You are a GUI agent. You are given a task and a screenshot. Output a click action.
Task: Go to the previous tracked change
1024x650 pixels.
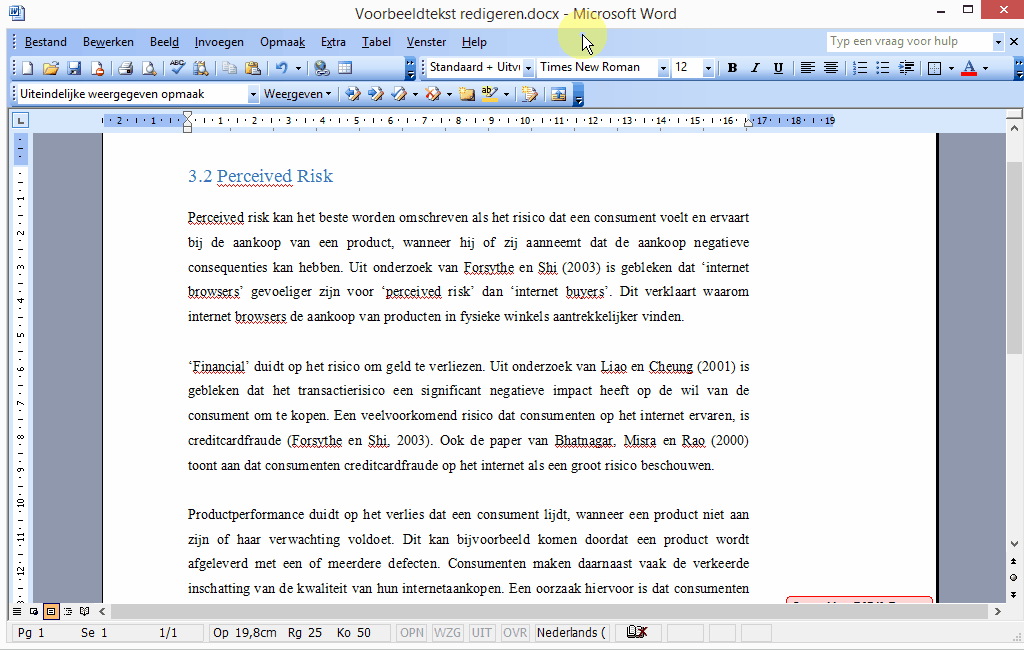click(x=353, y=95)
